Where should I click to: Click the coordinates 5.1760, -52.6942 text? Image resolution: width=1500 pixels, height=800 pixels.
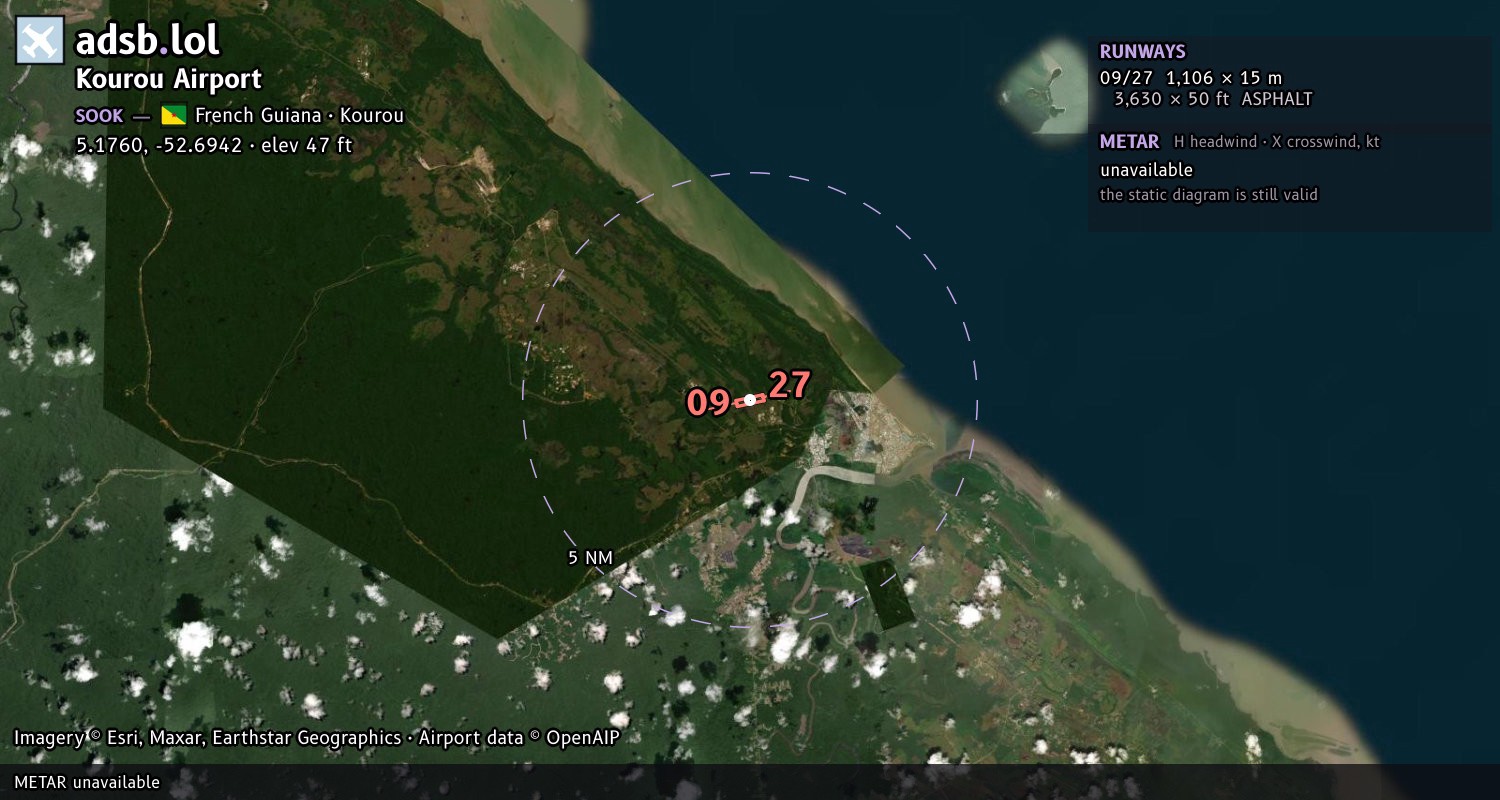pos(159,145)
